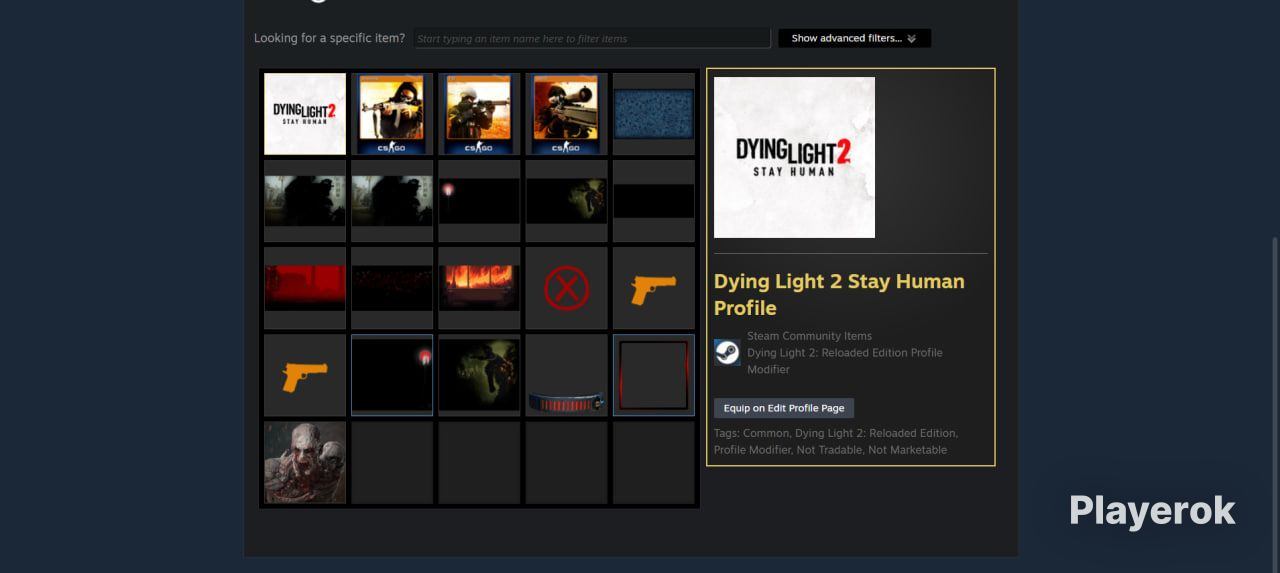Click the Steam logo in item details
The width and height of the screenshot is (1280, 573).
point(727,352)
